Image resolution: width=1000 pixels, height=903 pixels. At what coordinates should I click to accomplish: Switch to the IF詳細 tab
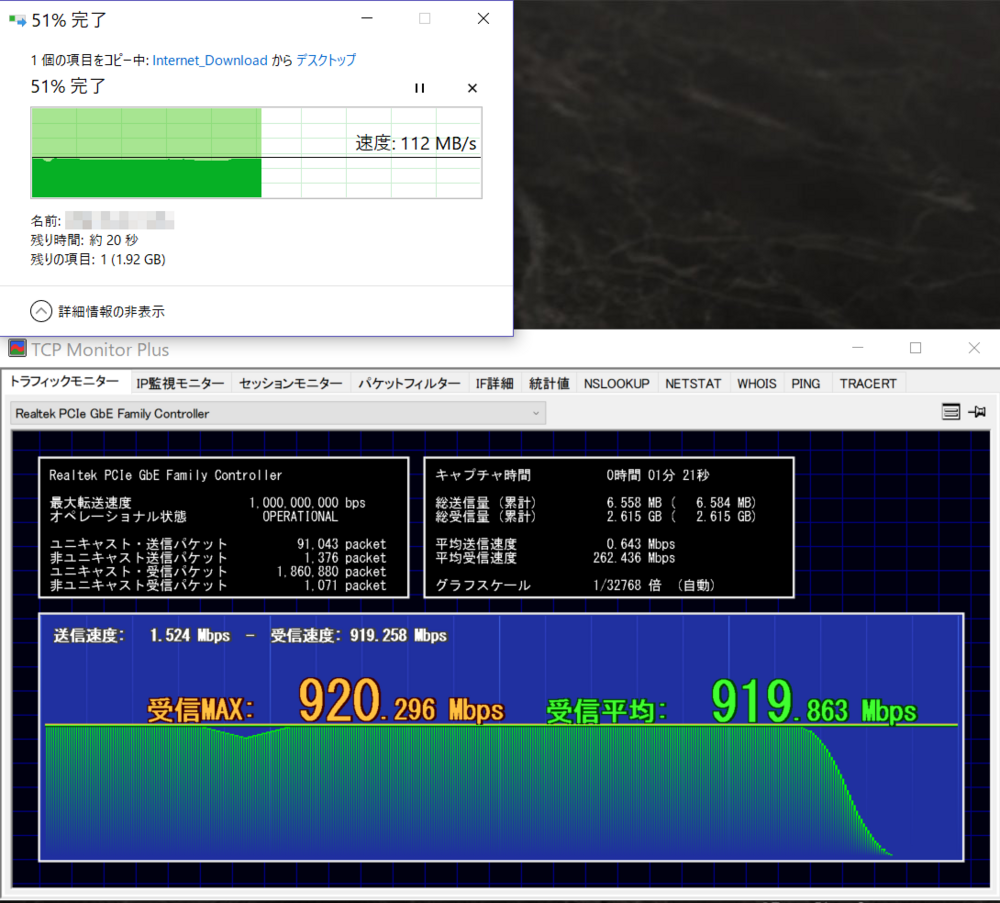pos(494,383)
